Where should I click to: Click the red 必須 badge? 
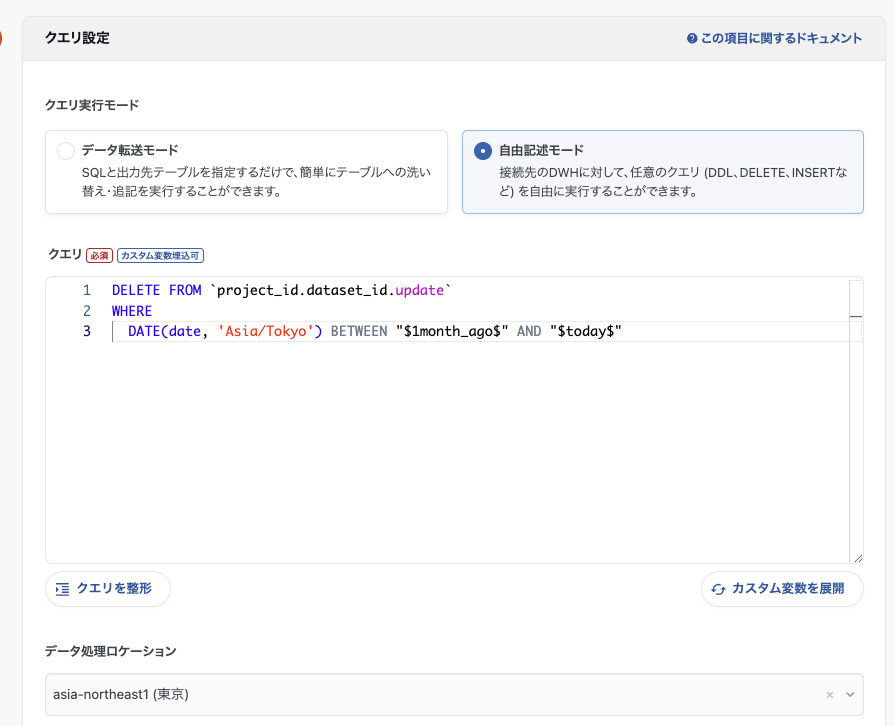(x=99, y=255)
